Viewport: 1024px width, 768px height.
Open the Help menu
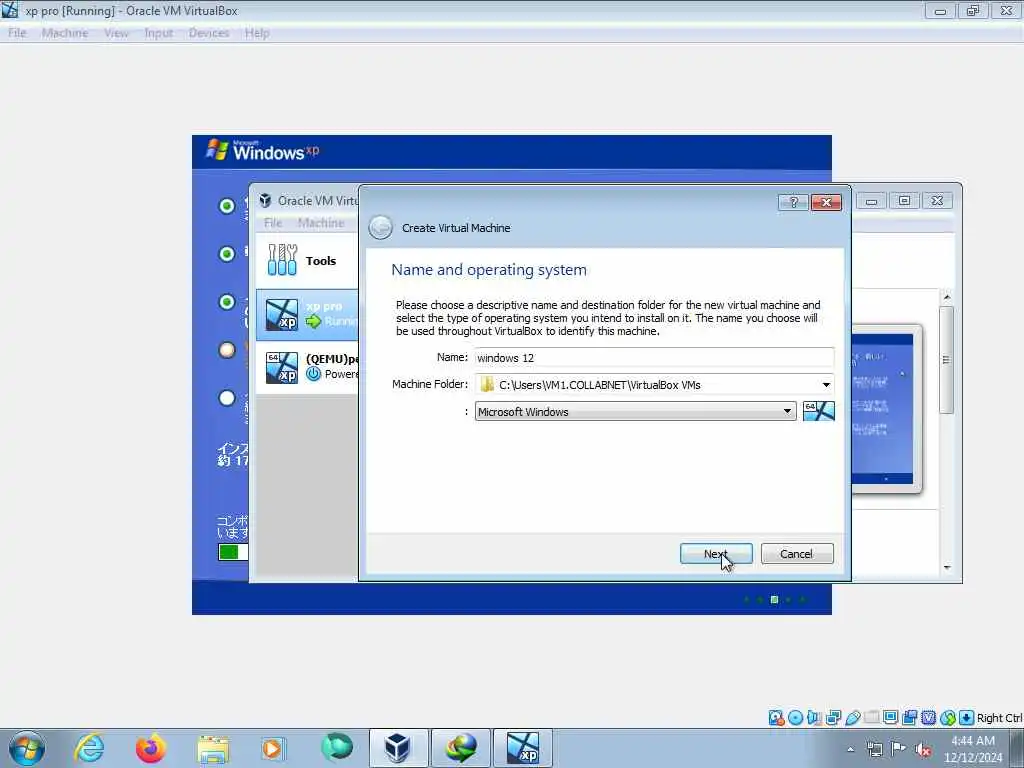click(x=257, y=33)
